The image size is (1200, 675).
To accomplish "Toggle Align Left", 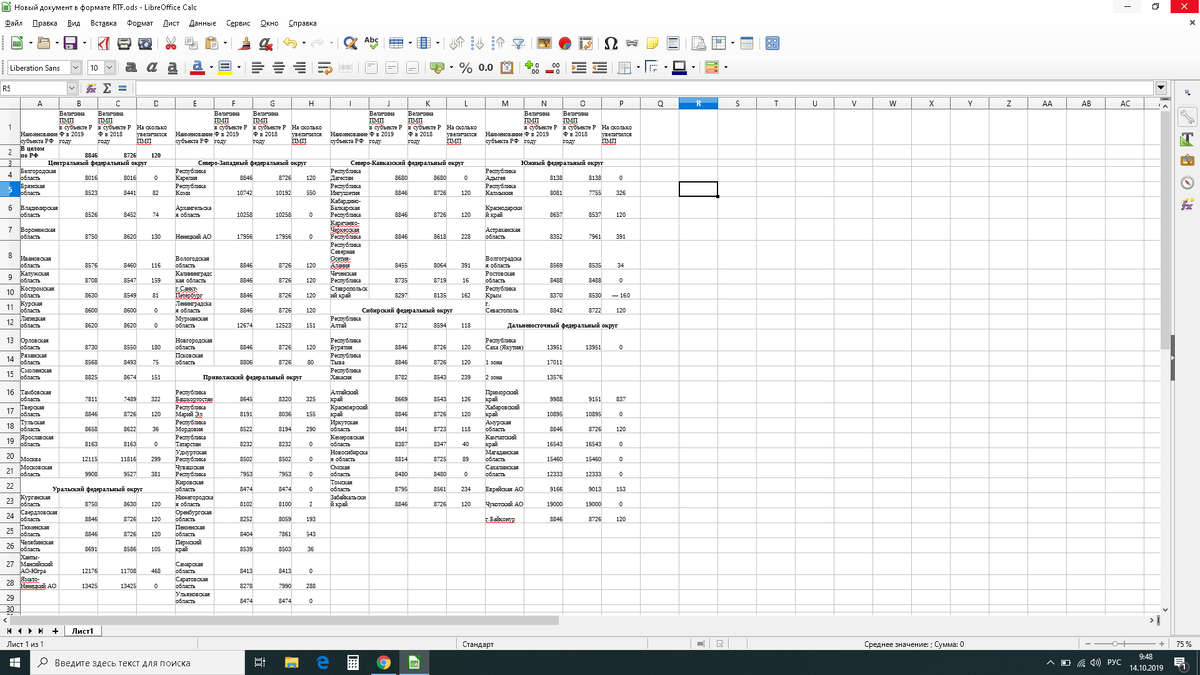I will 257,68.
